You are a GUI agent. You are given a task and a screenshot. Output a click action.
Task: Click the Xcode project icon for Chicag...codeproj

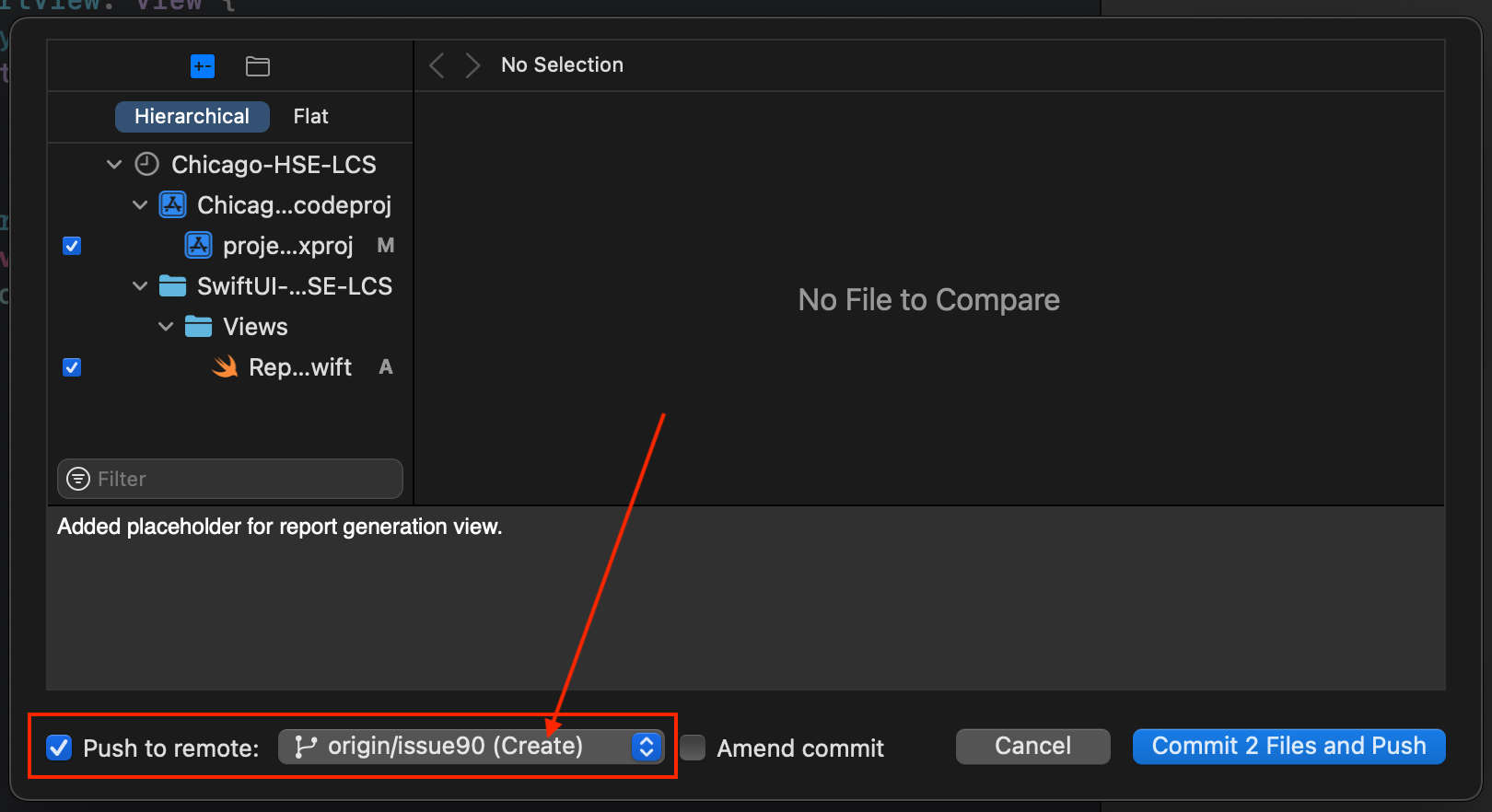click(x=173, y=204)
